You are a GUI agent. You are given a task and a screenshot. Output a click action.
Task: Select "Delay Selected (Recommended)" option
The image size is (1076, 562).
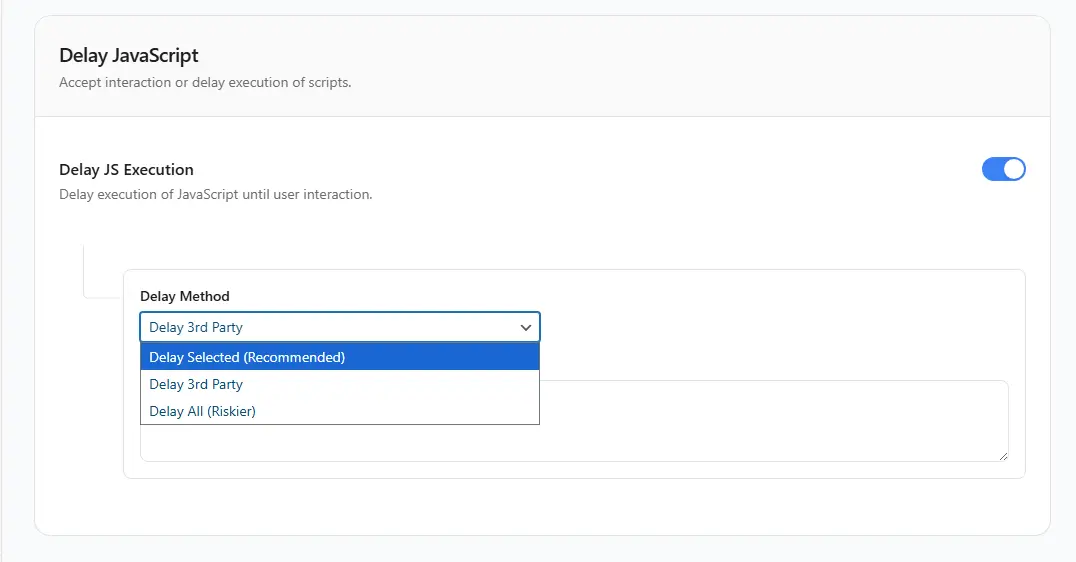[x=247, y=357]
